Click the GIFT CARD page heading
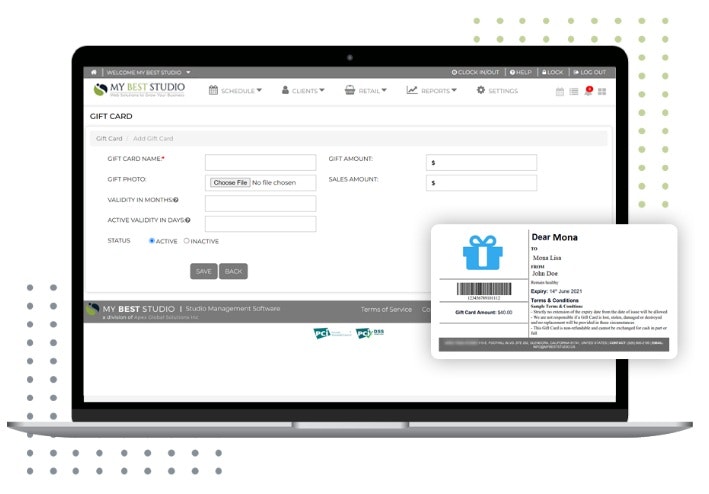The width and height of the screenshot is (709, 494). [x=111, y=116]
